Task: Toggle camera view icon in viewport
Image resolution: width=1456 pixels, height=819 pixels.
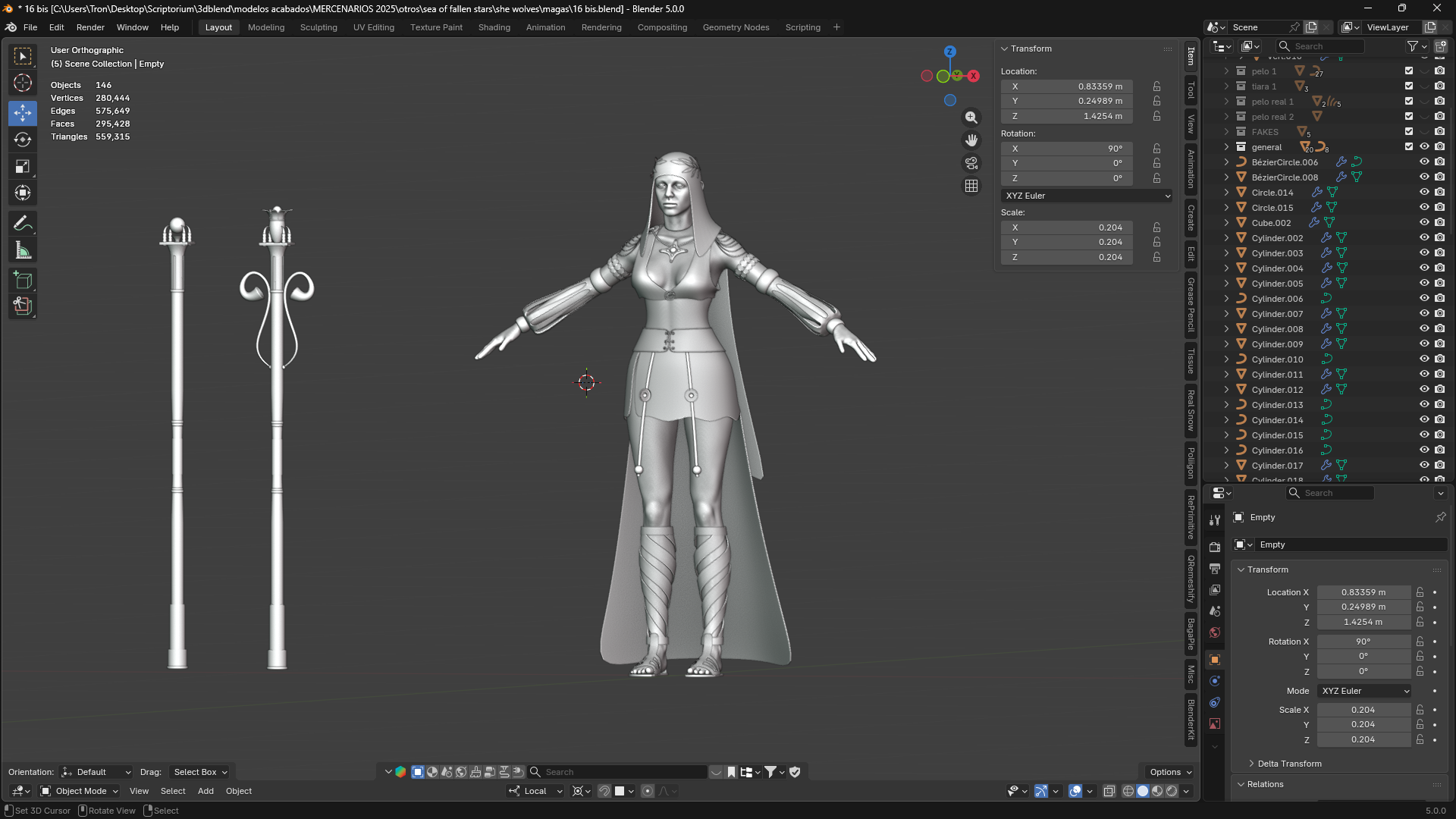Action: pyautogui.click(x=971, y=163)
